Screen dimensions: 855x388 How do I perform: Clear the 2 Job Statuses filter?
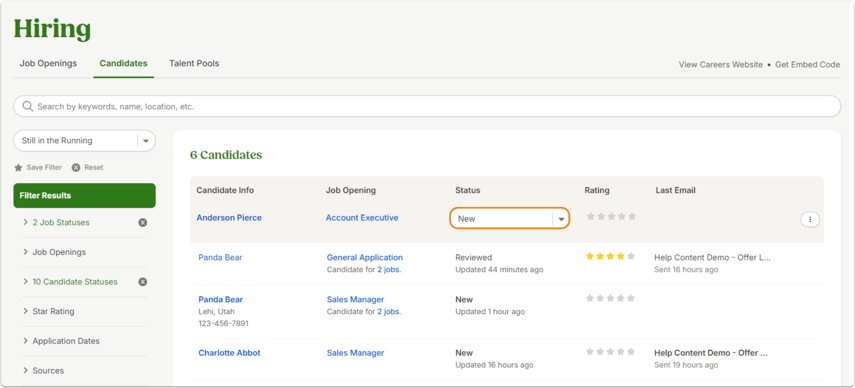tap(142, 222)
